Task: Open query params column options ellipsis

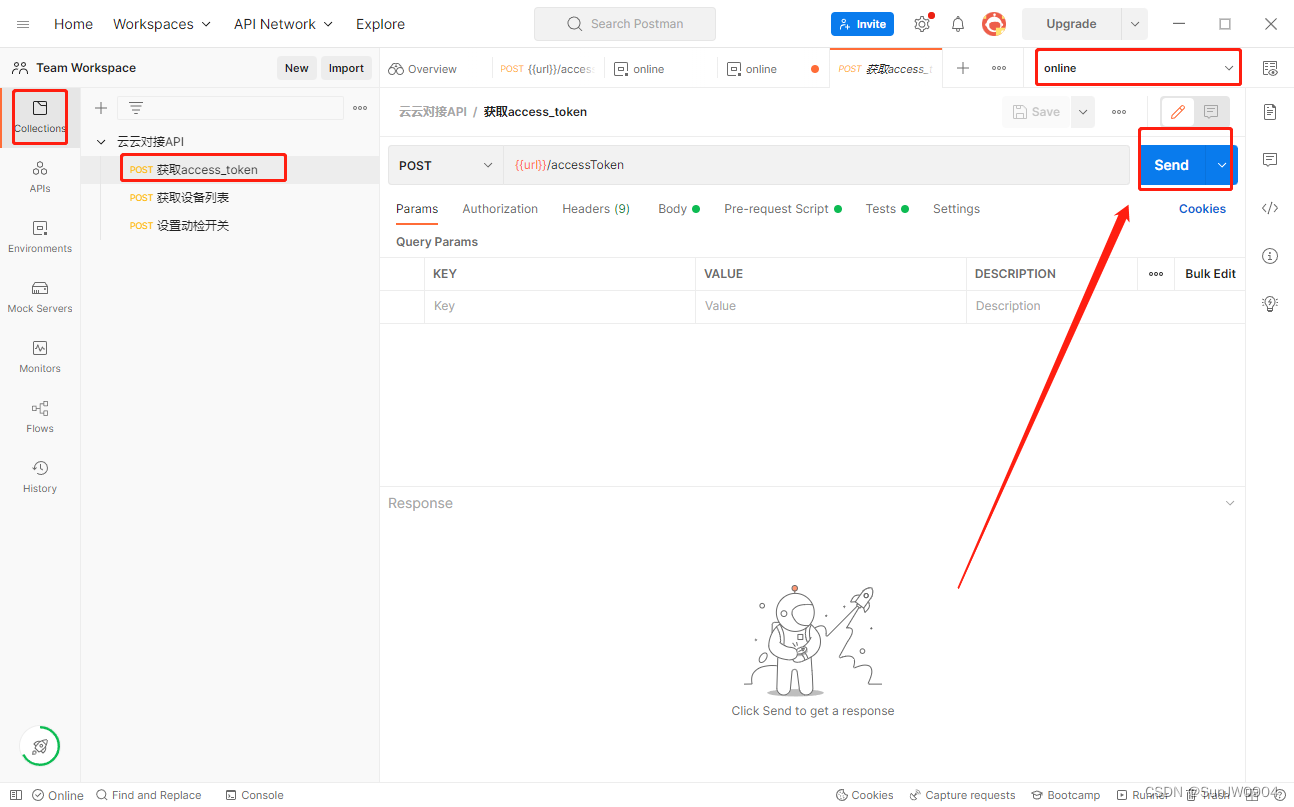Action: click(1156, 274)
